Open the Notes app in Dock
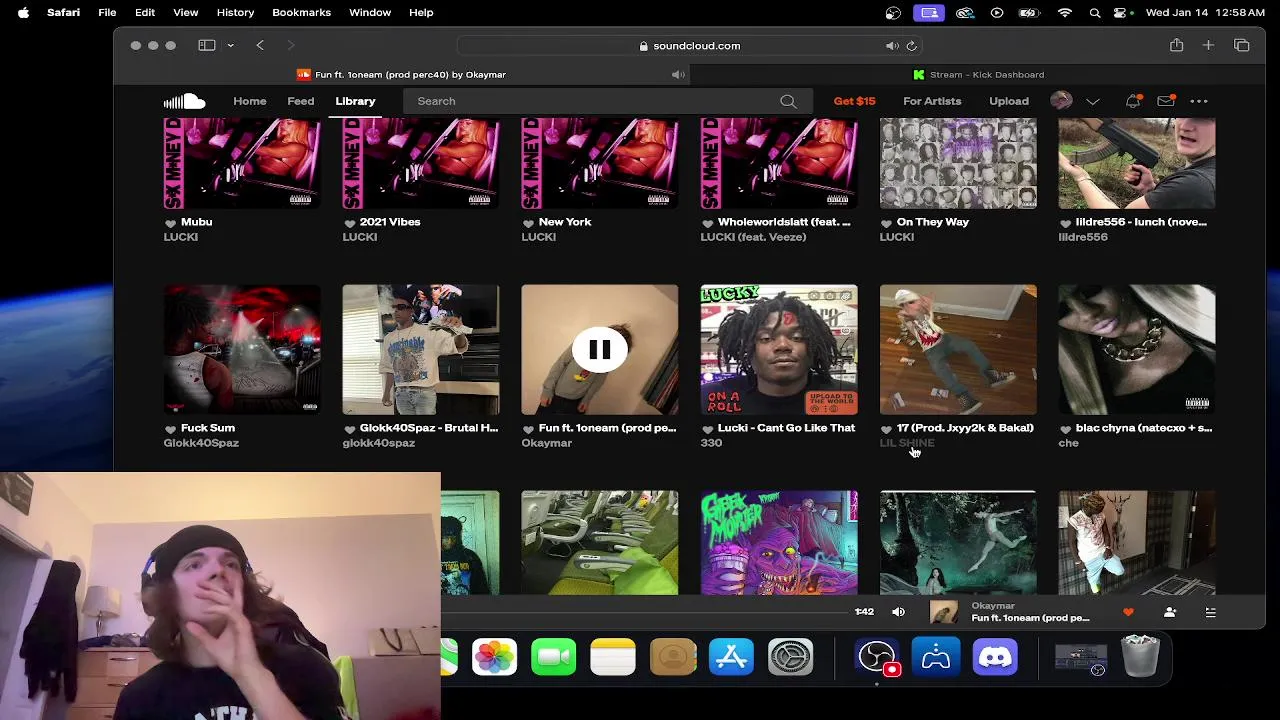 pyautogui.click(x=613, y=657)
